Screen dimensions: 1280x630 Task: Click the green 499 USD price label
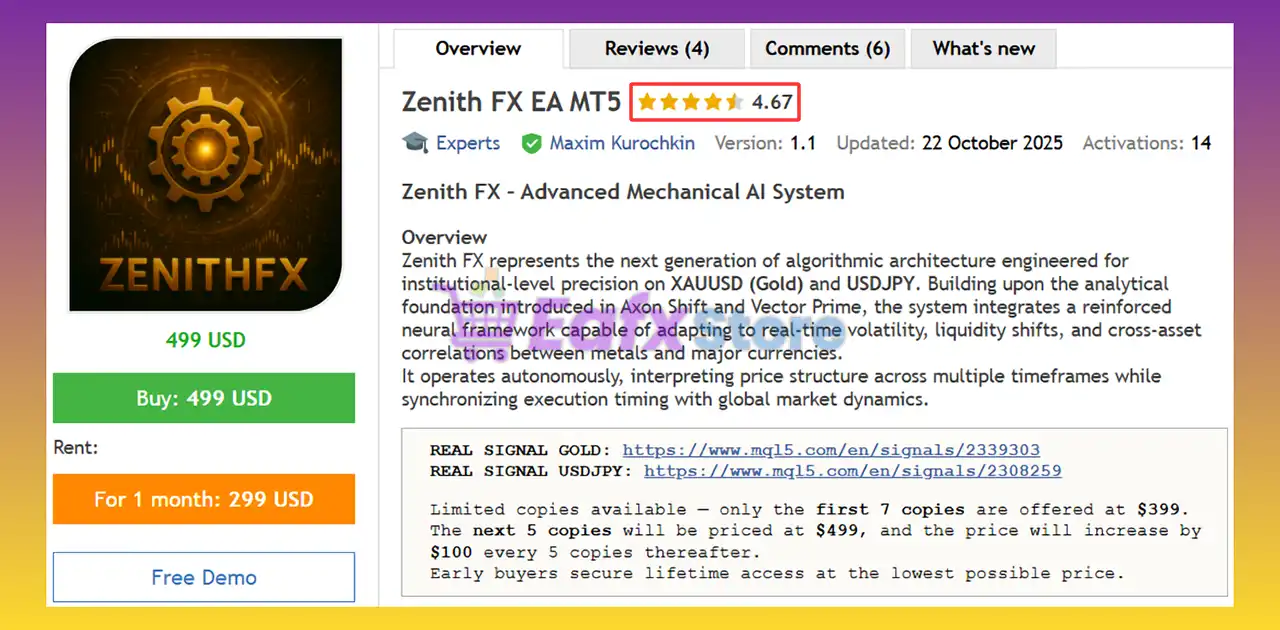(205, 340)
